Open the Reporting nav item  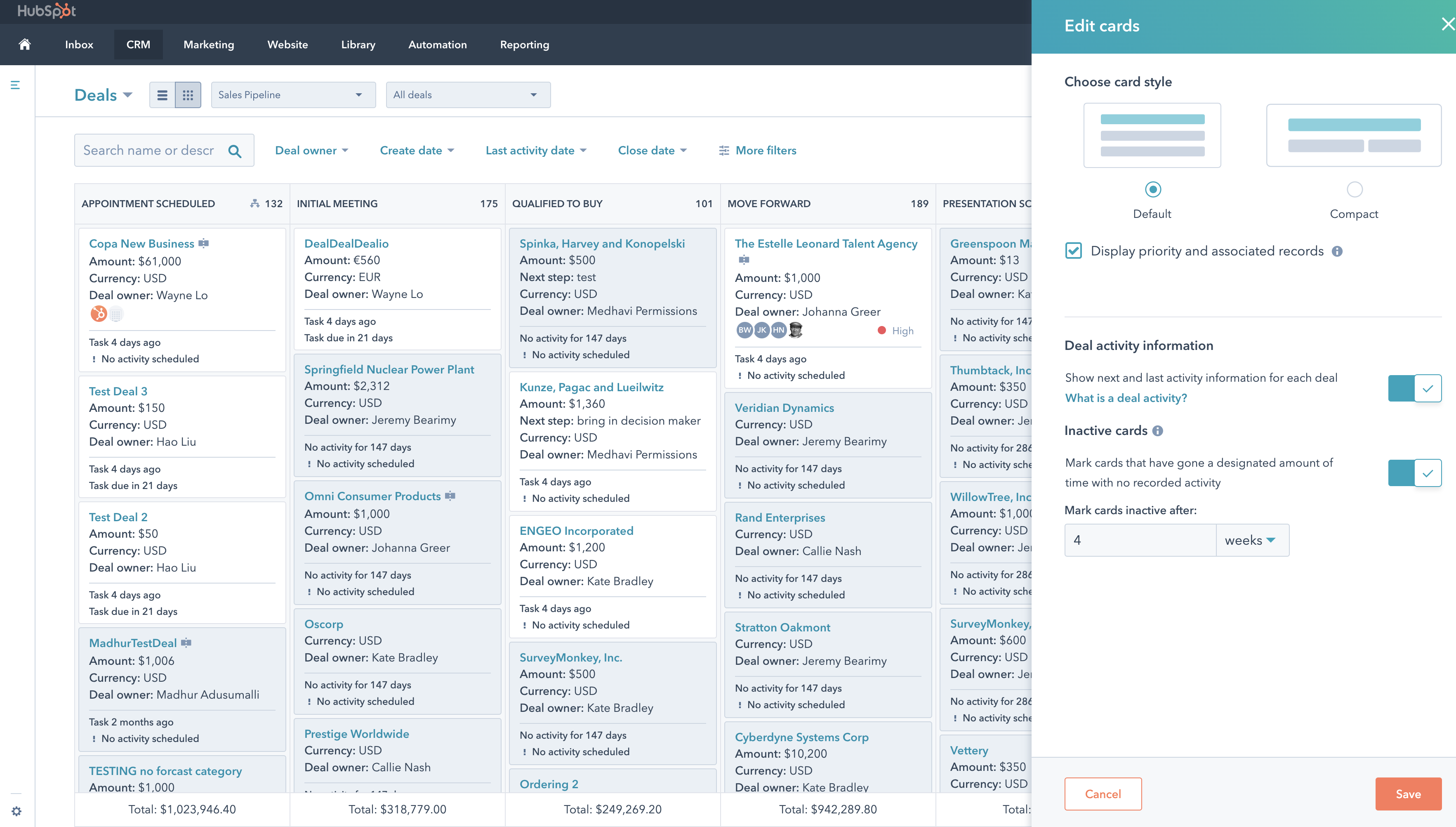(525, 44)
